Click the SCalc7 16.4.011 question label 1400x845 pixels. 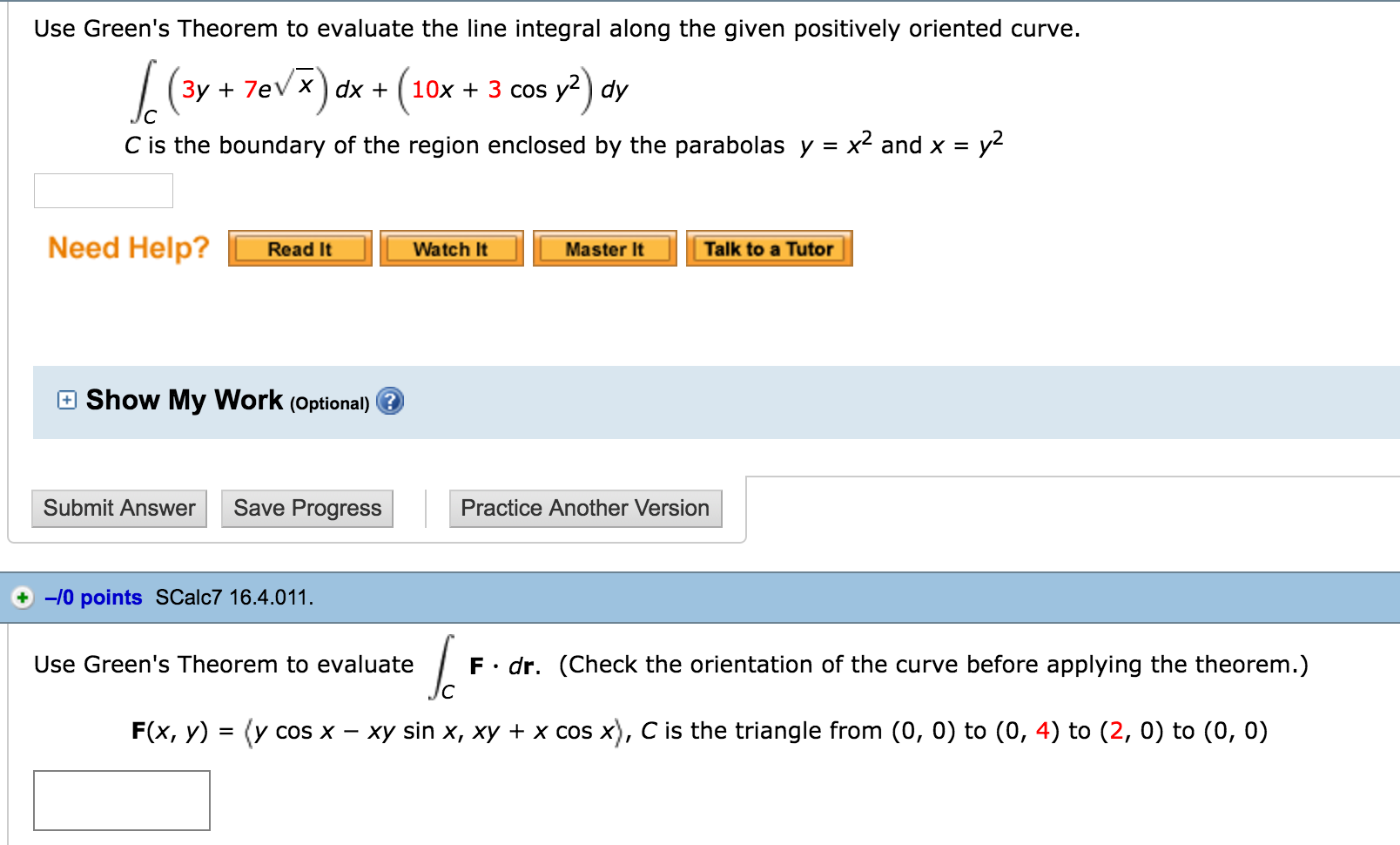(234, 598)
